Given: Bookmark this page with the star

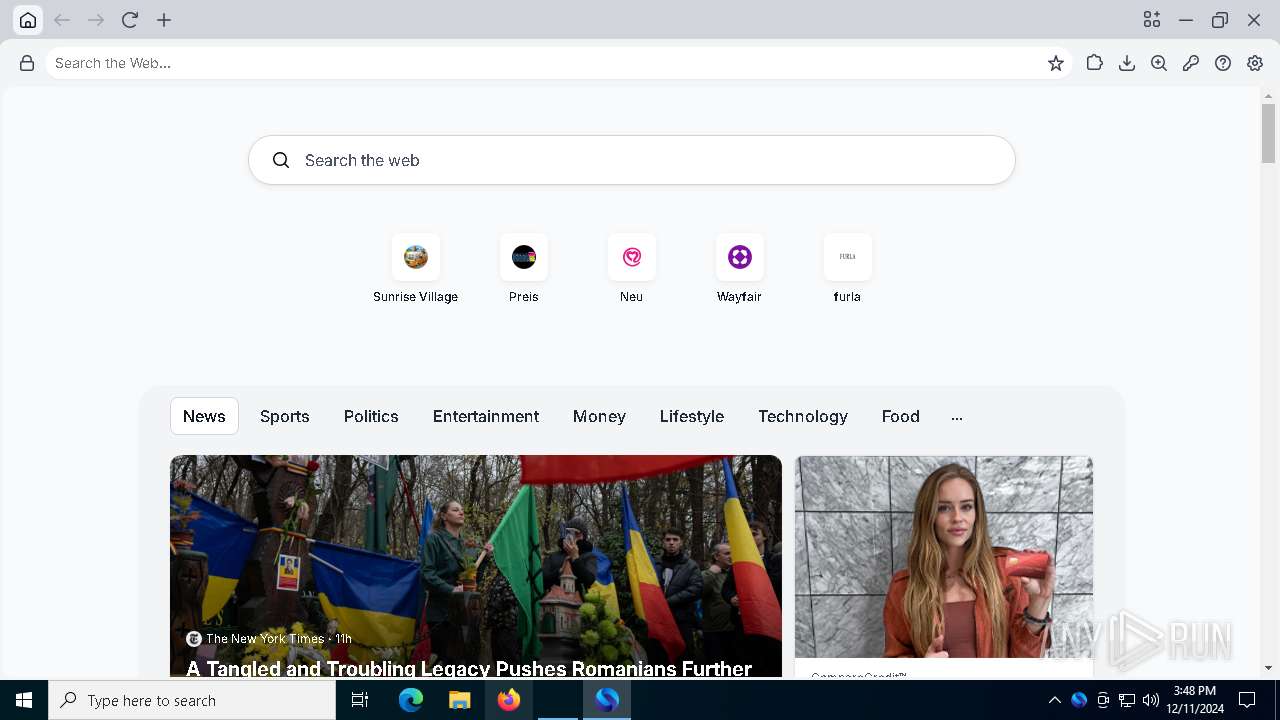Looking at the screenshot, I should click(1056, 63).
